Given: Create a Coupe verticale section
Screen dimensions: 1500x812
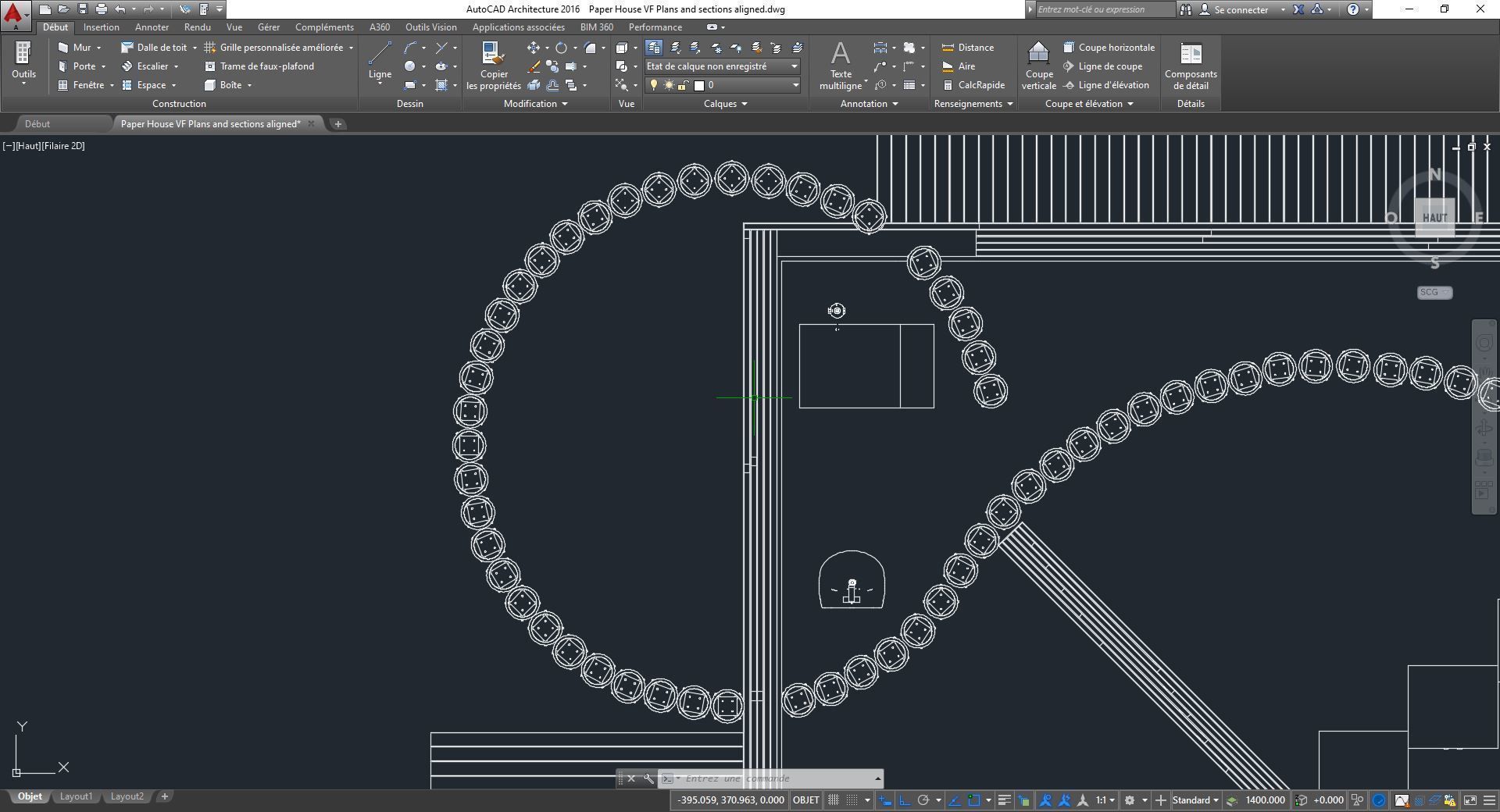Looking at the screenshot, I should tap(1038, 66).
